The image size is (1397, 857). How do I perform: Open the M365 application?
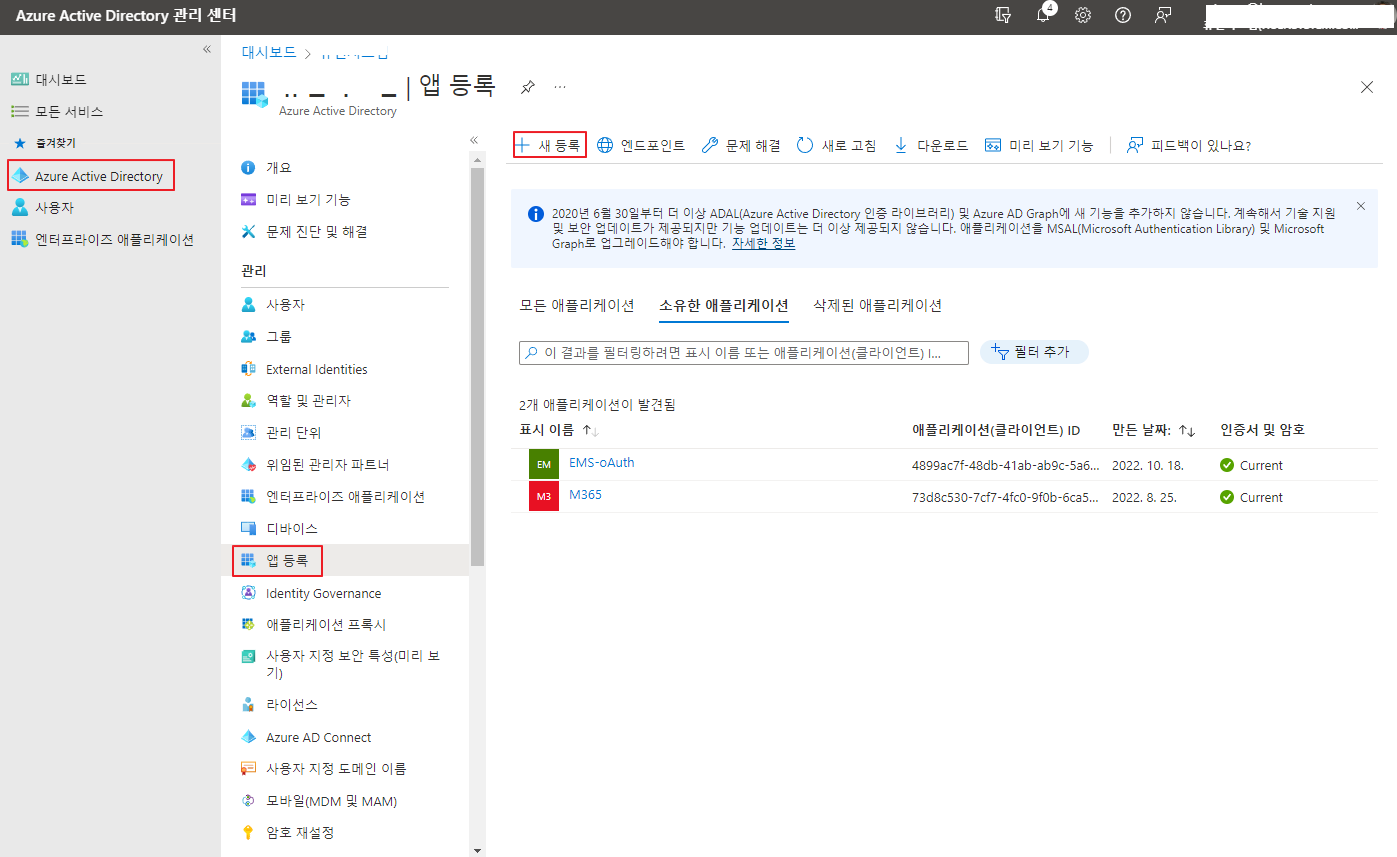(585, 495)
